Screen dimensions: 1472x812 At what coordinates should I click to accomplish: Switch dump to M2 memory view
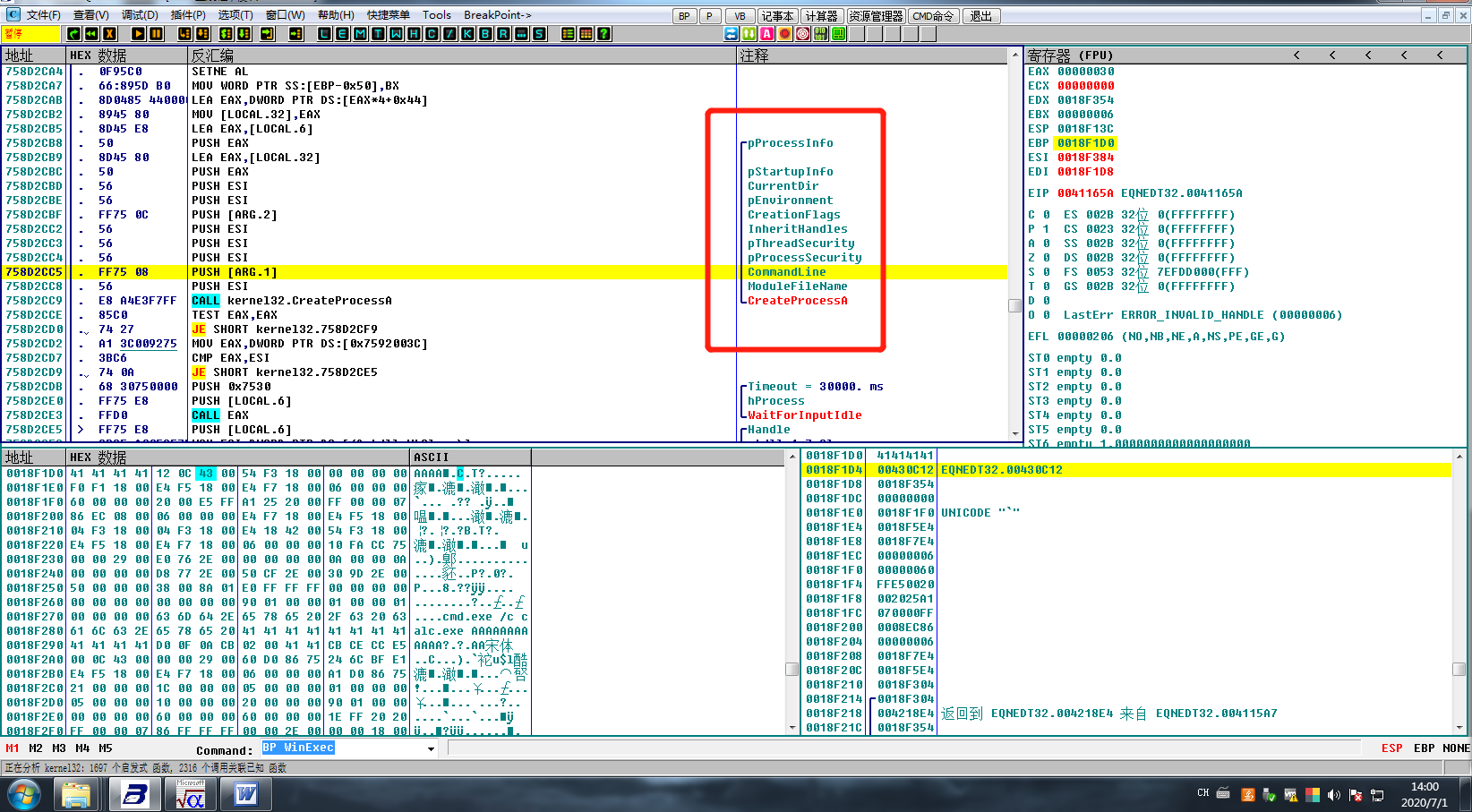pyautogui.click(x=36, y=748)
